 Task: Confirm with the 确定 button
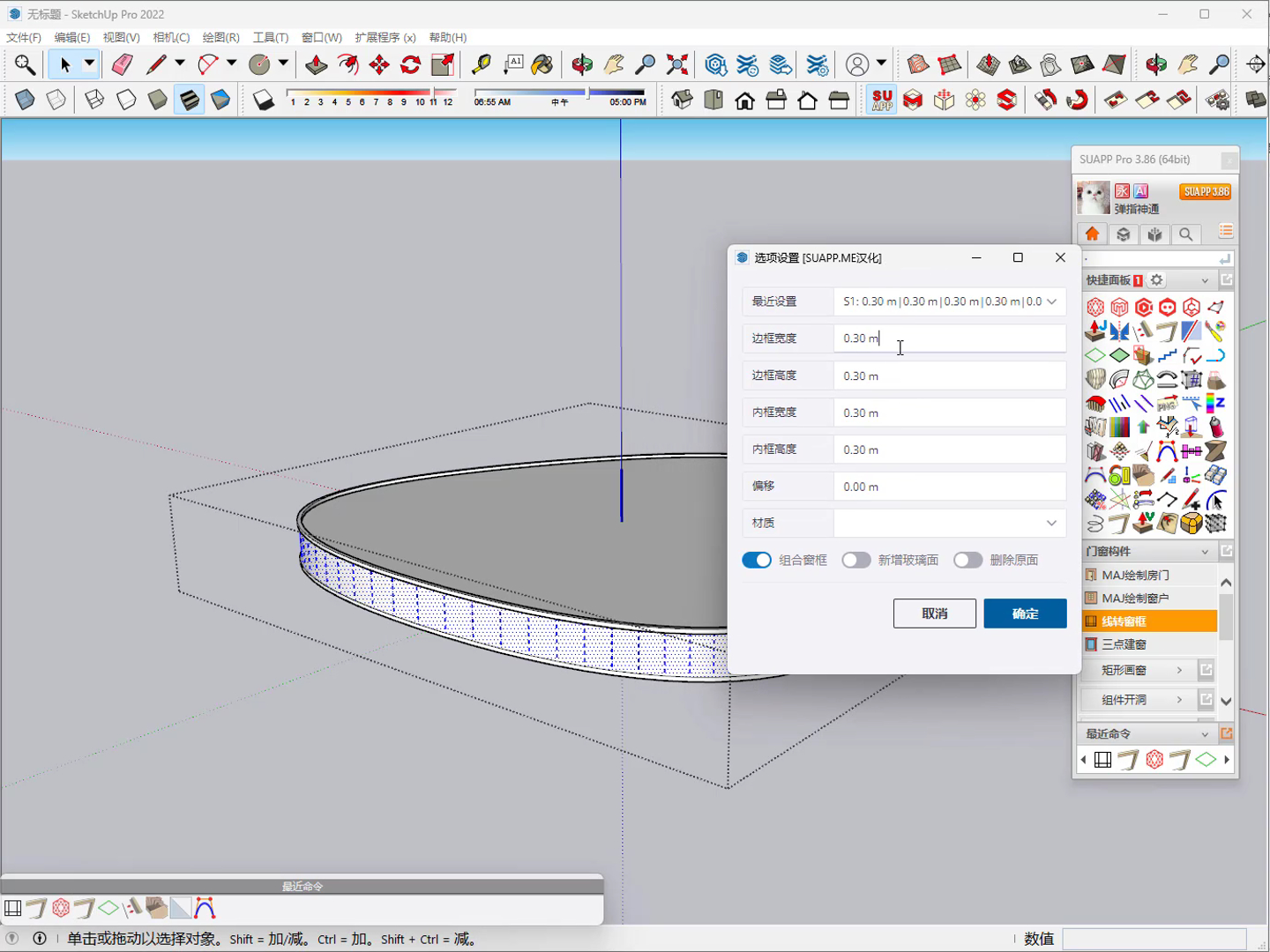click(x=1025, y=614)
